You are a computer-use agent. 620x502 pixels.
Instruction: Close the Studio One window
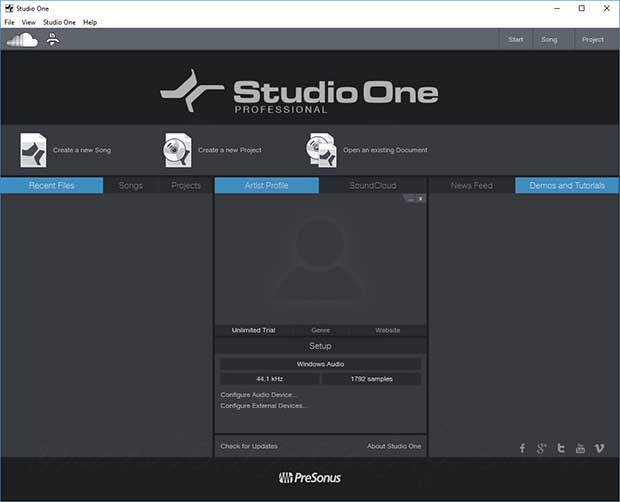point(607,8)
